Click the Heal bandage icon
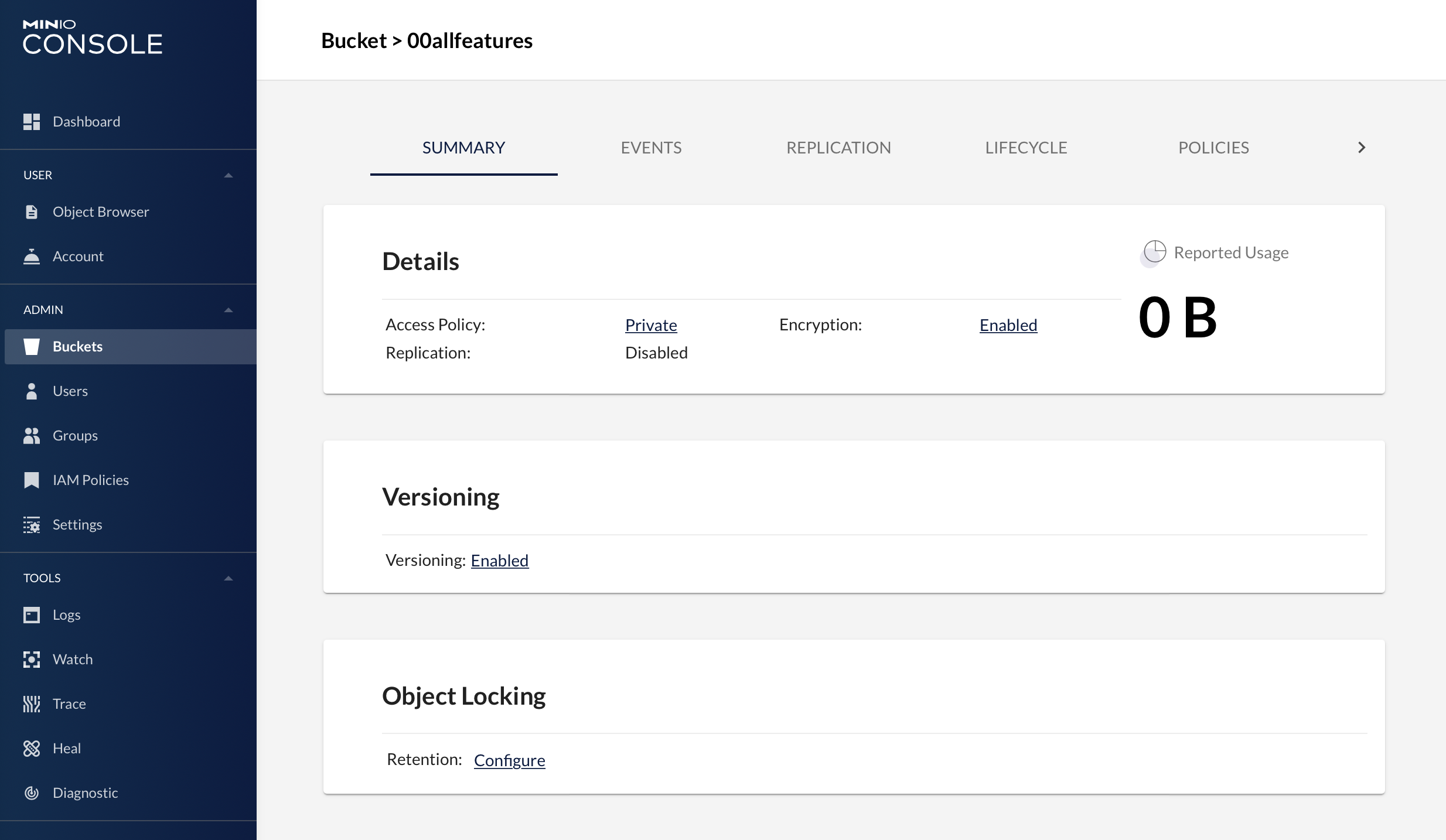Viewport: 1446px width, 840px height. (32, 749)
